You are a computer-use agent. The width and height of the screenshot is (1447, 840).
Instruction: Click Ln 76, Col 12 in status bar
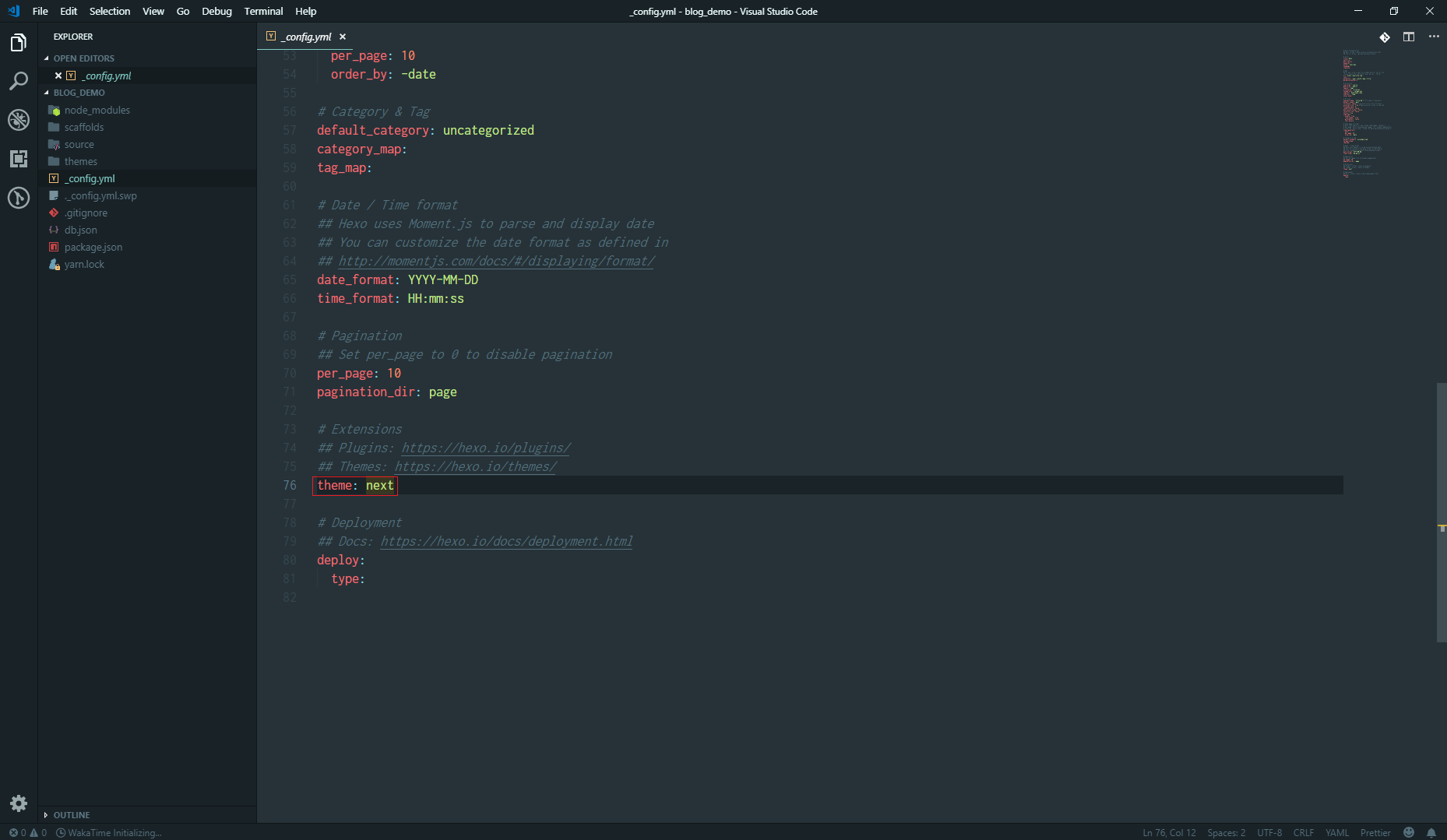[1169, 832]
